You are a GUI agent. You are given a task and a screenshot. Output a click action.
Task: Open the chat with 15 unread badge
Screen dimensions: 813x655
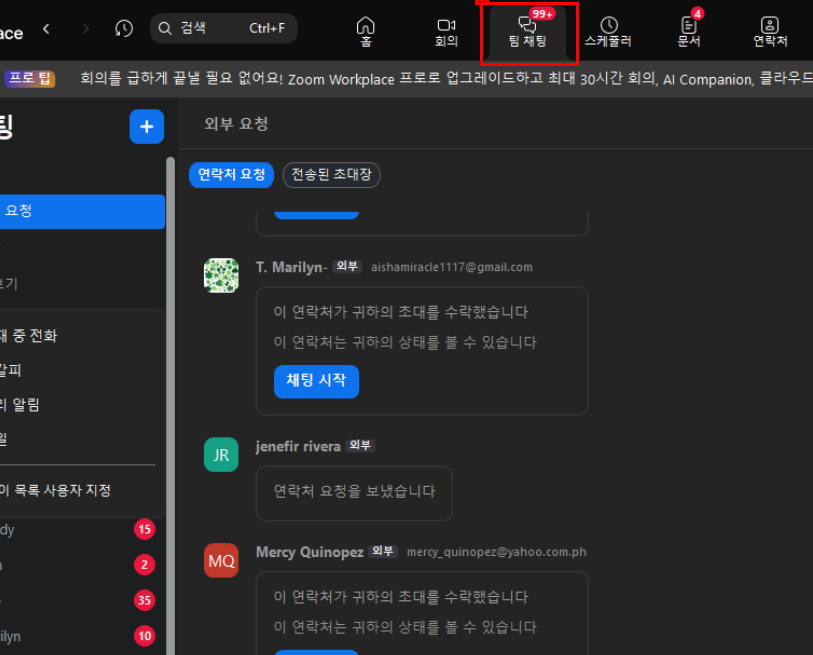coord(70,529)
